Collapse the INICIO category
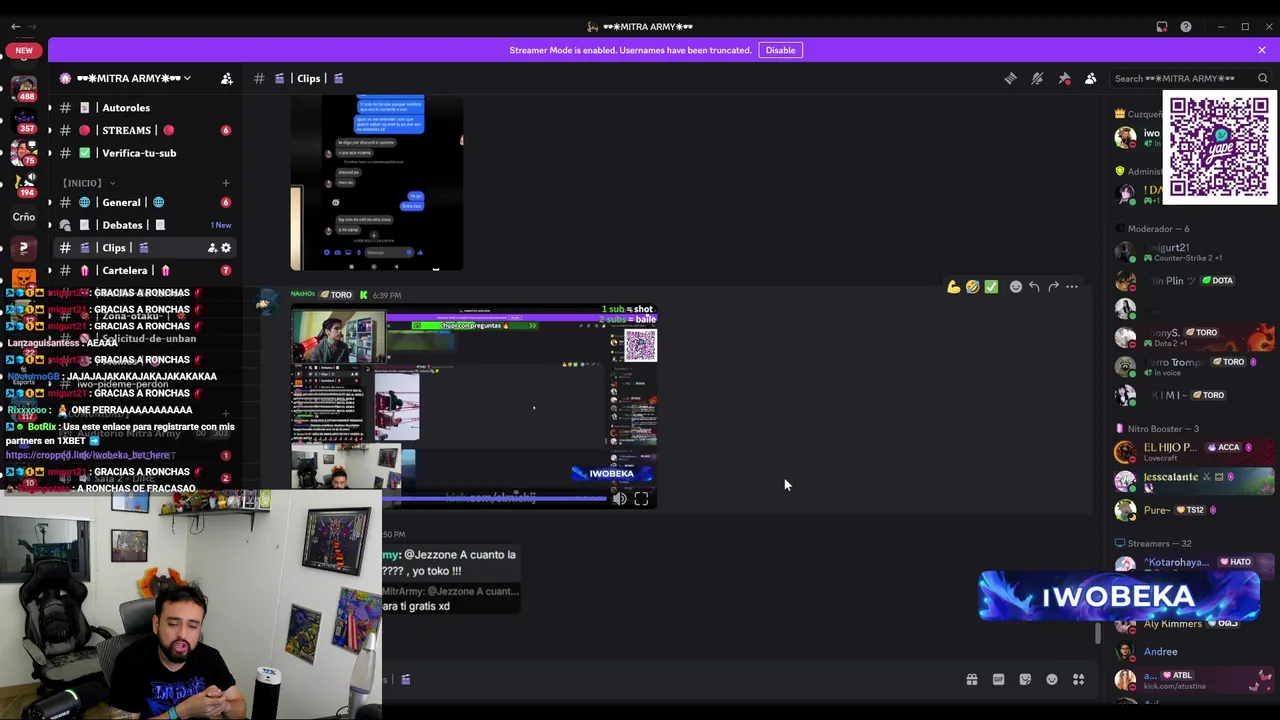This screenshot has width=1280, height=720. 88,183
